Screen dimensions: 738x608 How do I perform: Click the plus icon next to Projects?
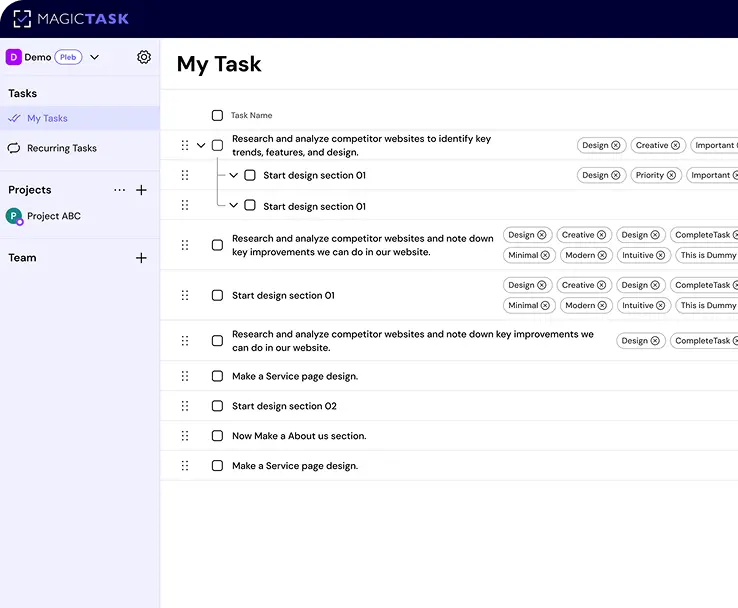click(141, 190)
